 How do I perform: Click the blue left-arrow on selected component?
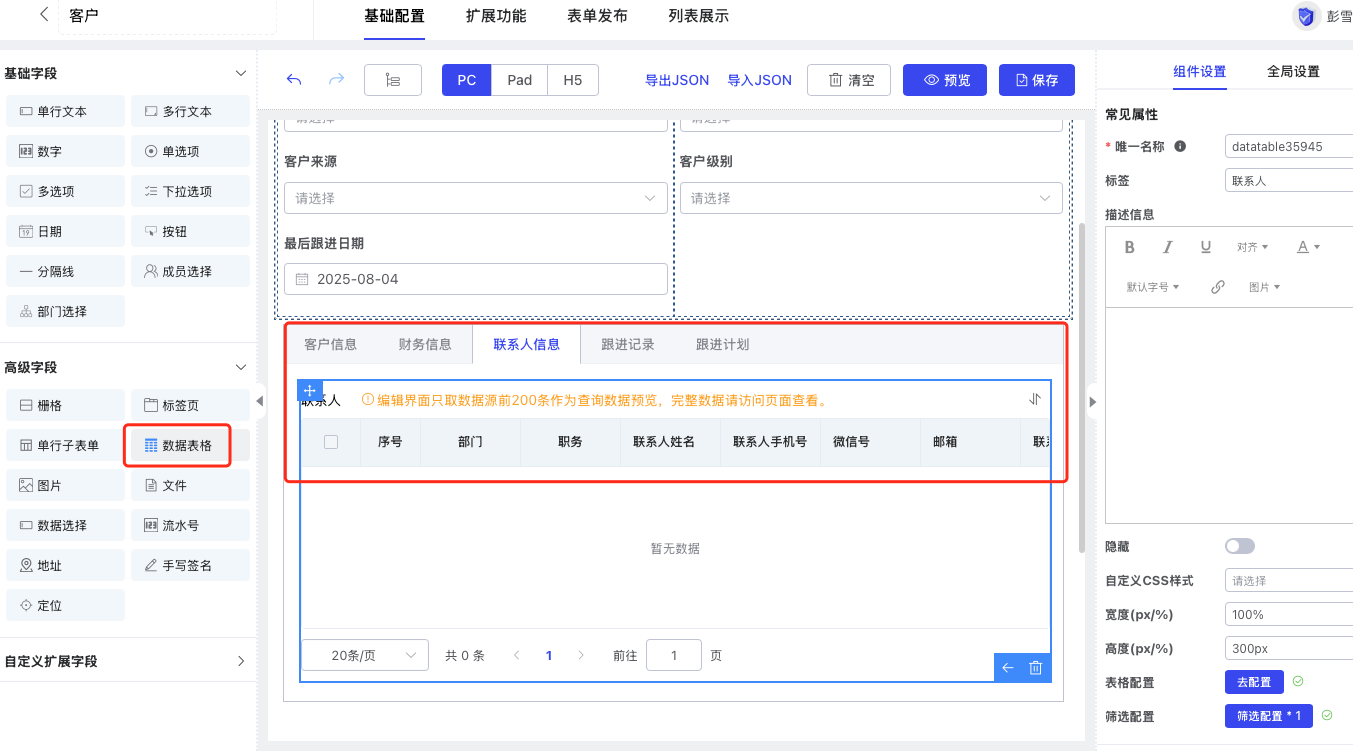click(x=1008, y=668)
